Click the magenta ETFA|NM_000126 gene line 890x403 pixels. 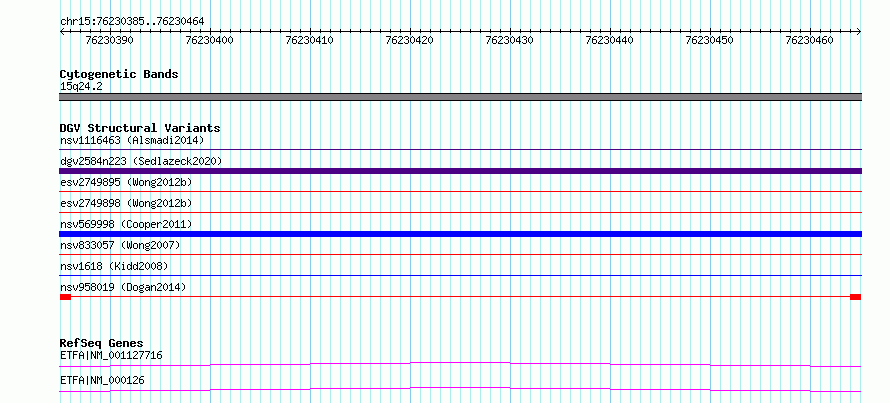460,389
